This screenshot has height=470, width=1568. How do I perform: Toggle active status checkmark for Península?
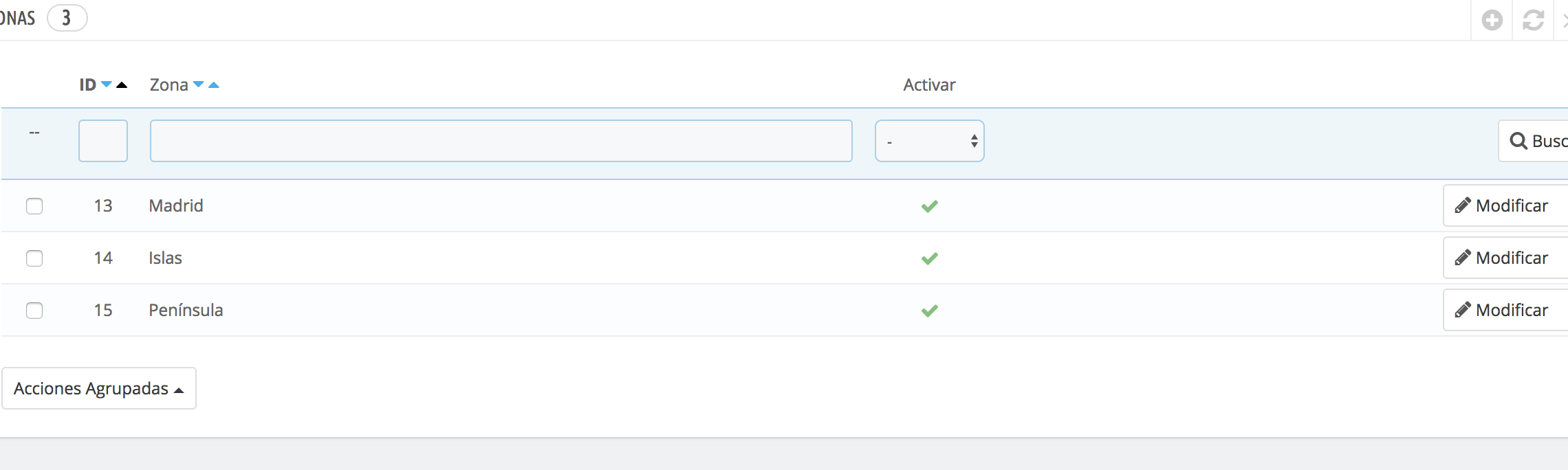click(929, 311)
